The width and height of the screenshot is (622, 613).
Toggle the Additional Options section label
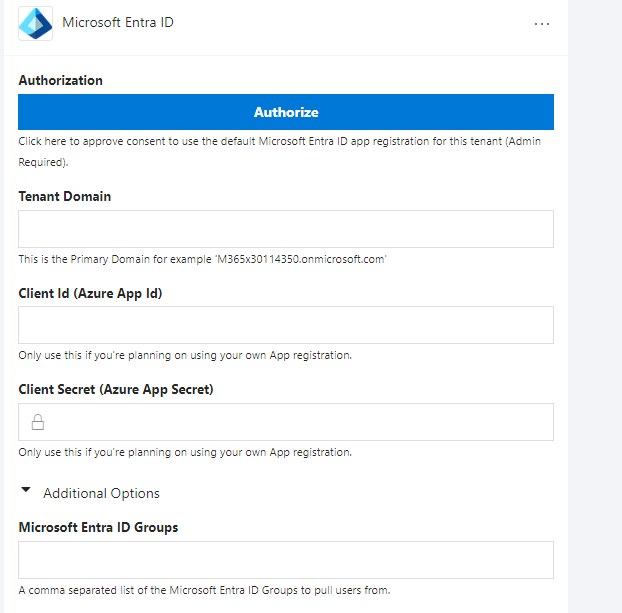(101, 493)
